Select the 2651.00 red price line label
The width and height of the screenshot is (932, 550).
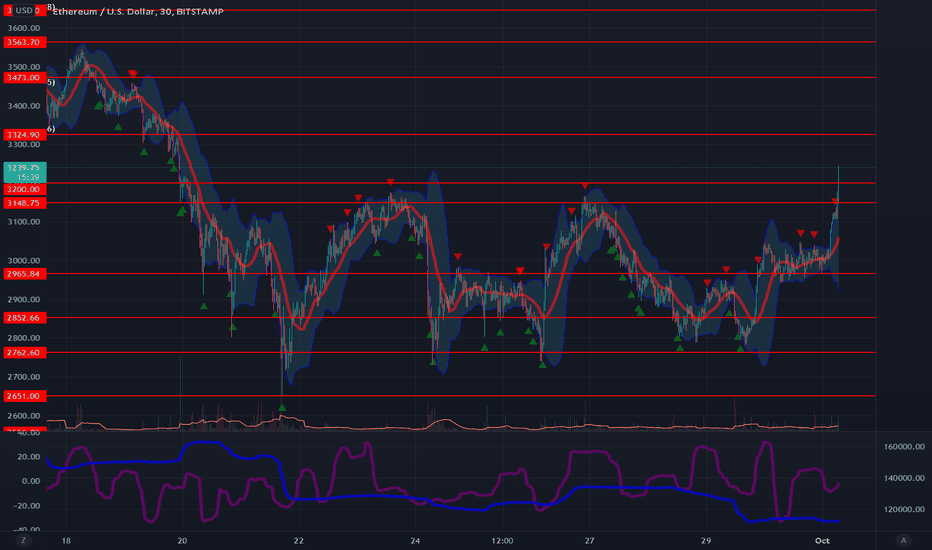(24, 396)
